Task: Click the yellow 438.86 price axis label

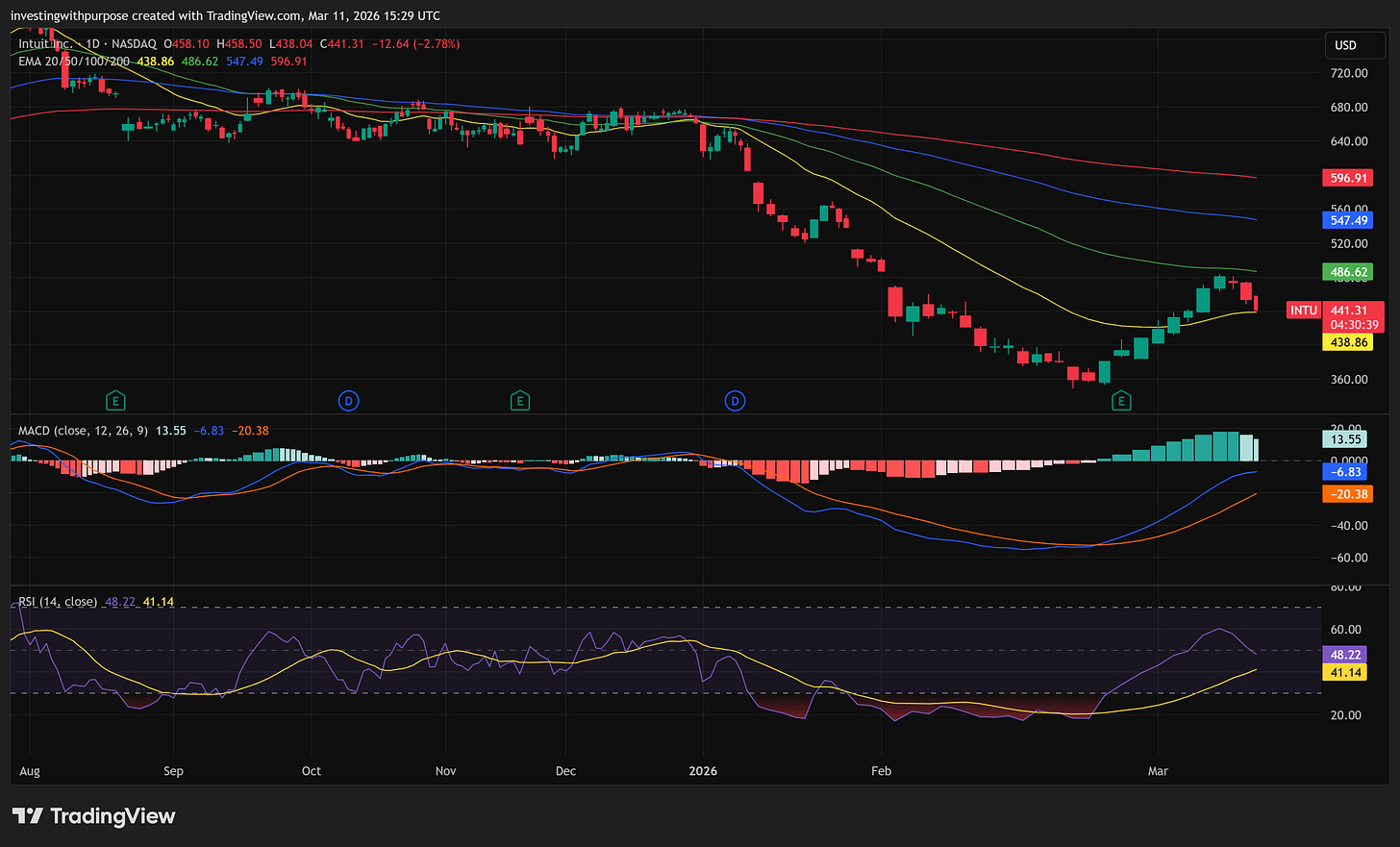Action: [1349, 342]
